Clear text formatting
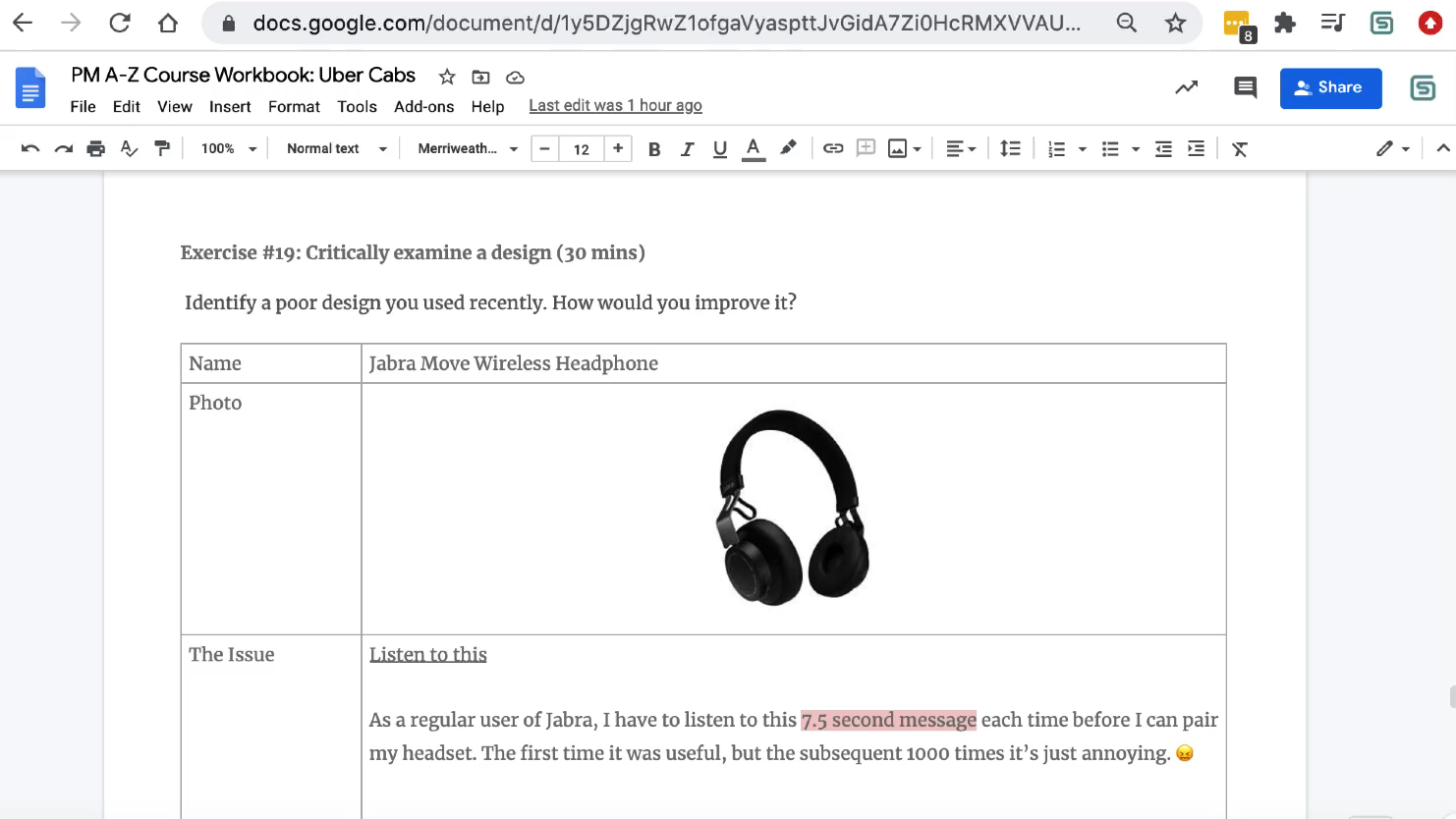 point(1240,148)
